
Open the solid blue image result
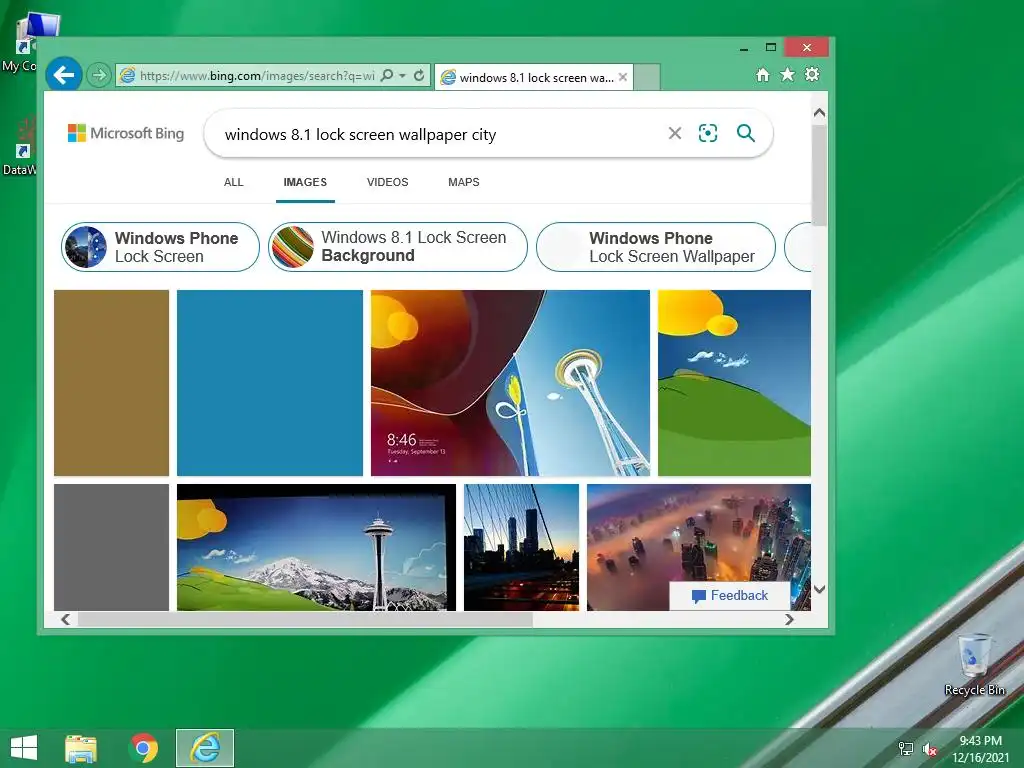tap(270, 383)
